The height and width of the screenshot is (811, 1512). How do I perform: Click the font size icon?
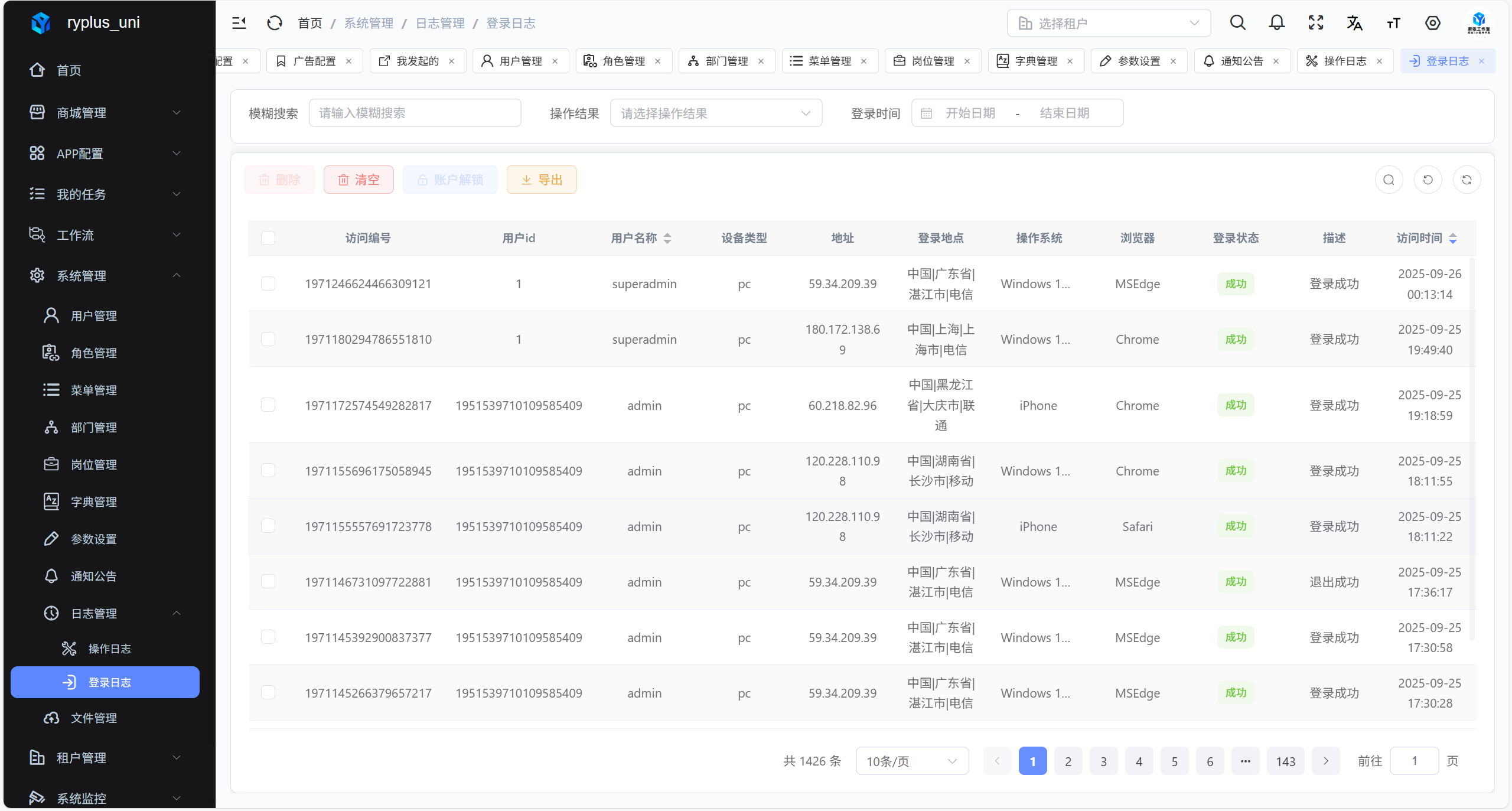tap(1393, 23)
